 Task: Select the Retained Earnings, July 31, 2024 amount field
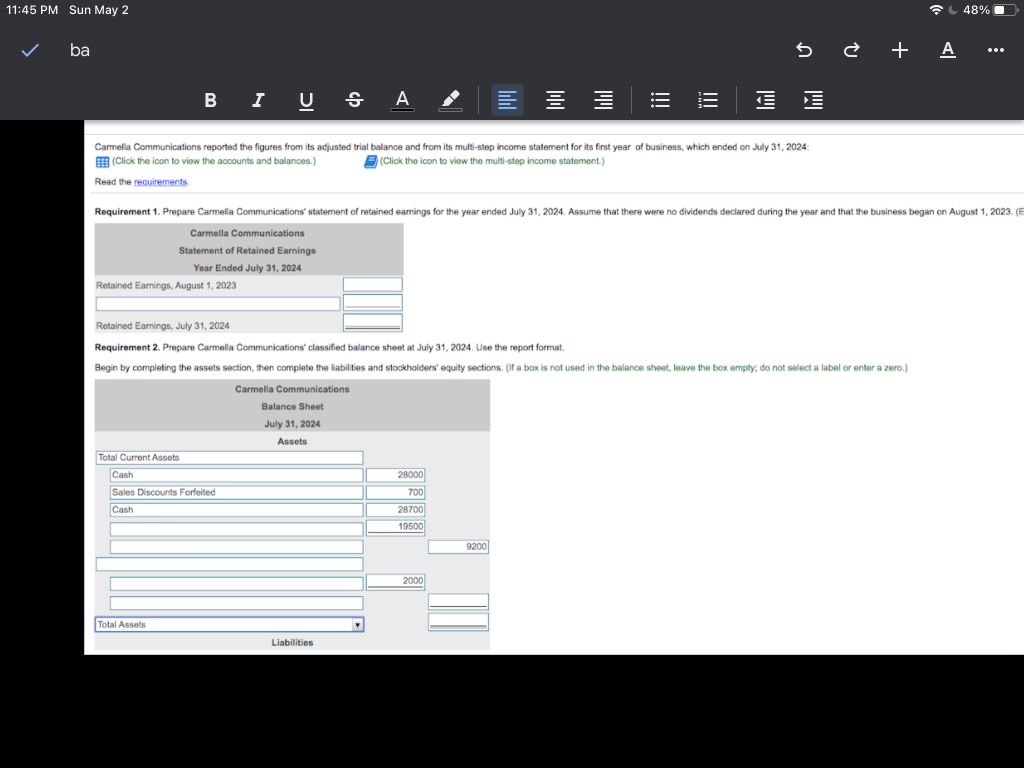pos(372,323)
